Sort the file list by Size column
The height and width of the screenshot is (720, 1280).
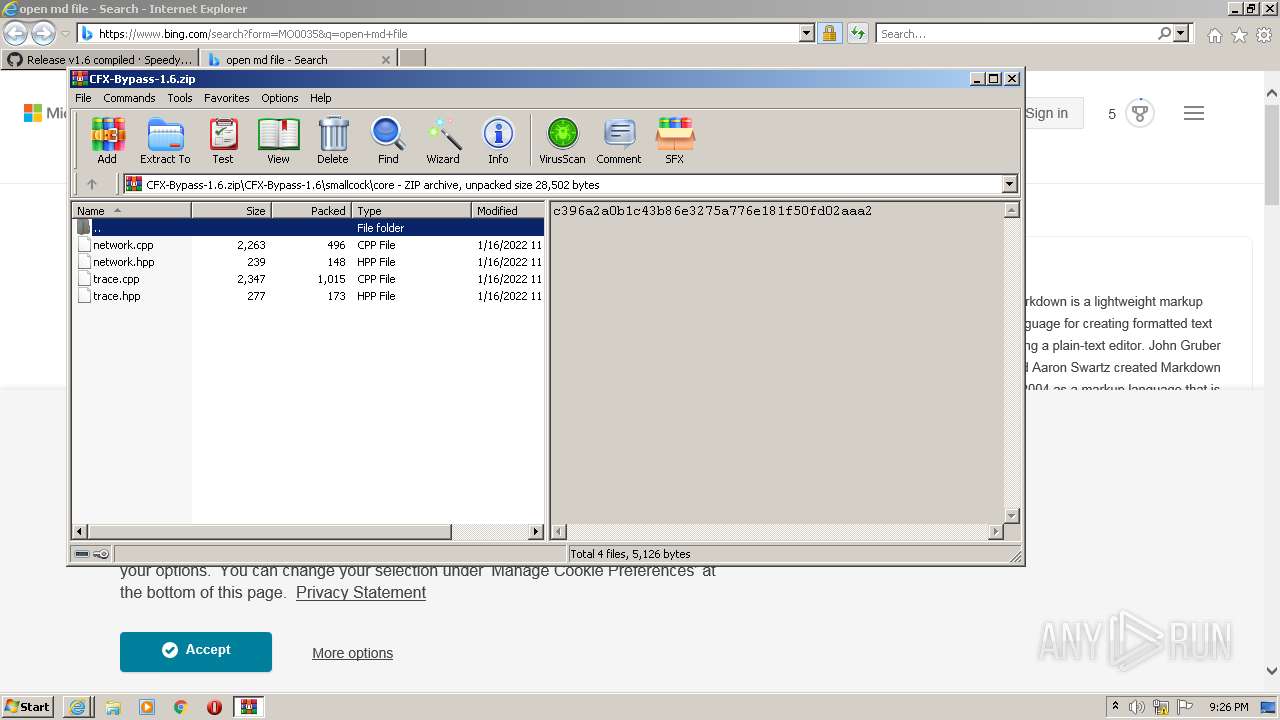click(x=231, y=211)
